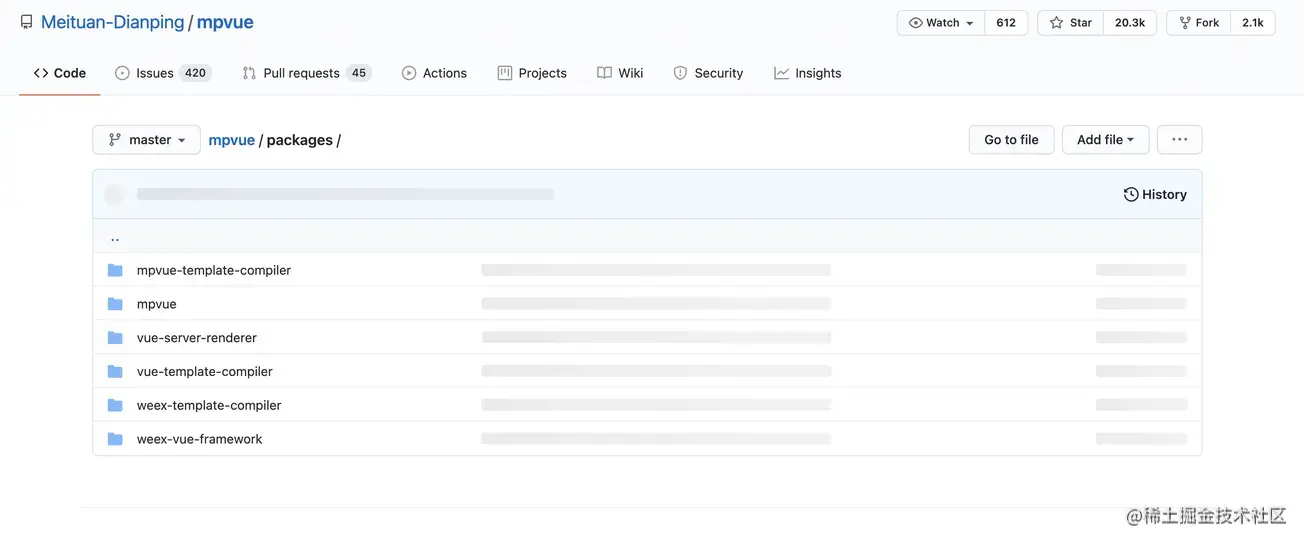Click the Wiki book icon
The height and width of the screenshot is (543, 1304).
click(604, 73)
